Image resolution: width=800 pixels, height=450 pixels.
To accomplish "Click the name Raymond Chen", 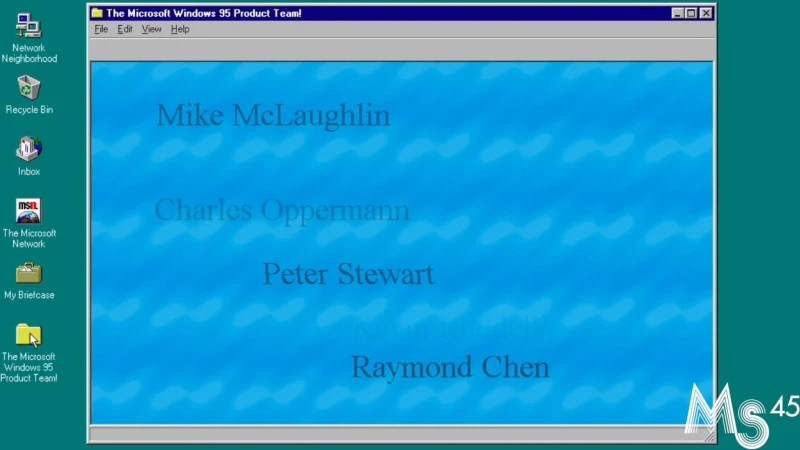I will tap(451, 367).
